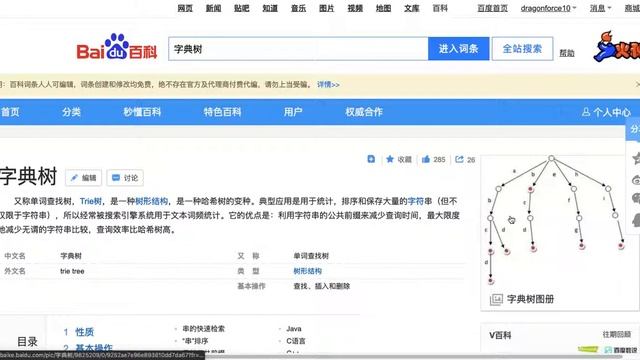Follow the Trie树 link in summary

pyautogui.click(x=91, y=201)
